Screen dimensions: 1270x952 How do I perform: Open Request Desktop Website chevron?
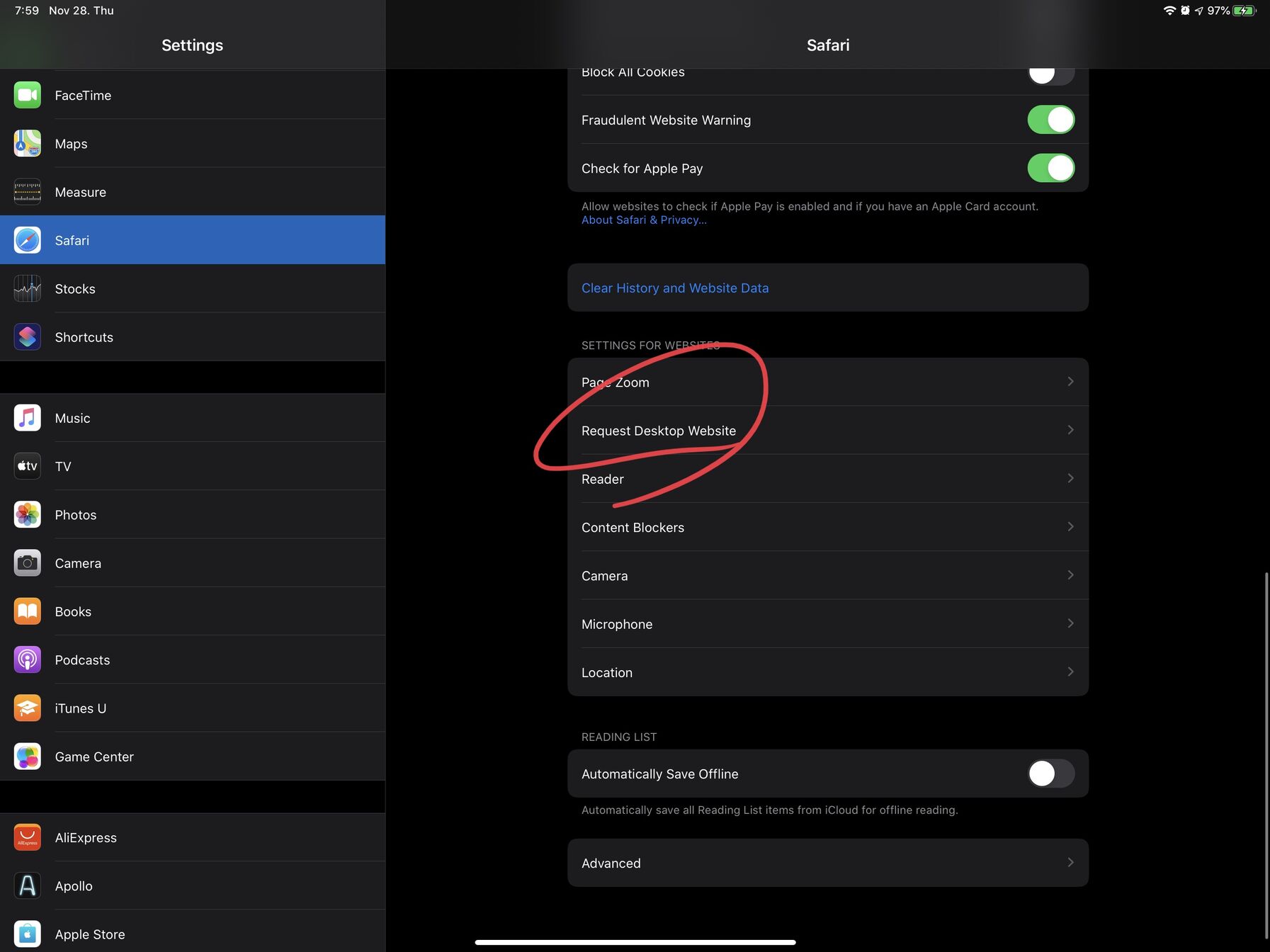[x=1070, y=430]
